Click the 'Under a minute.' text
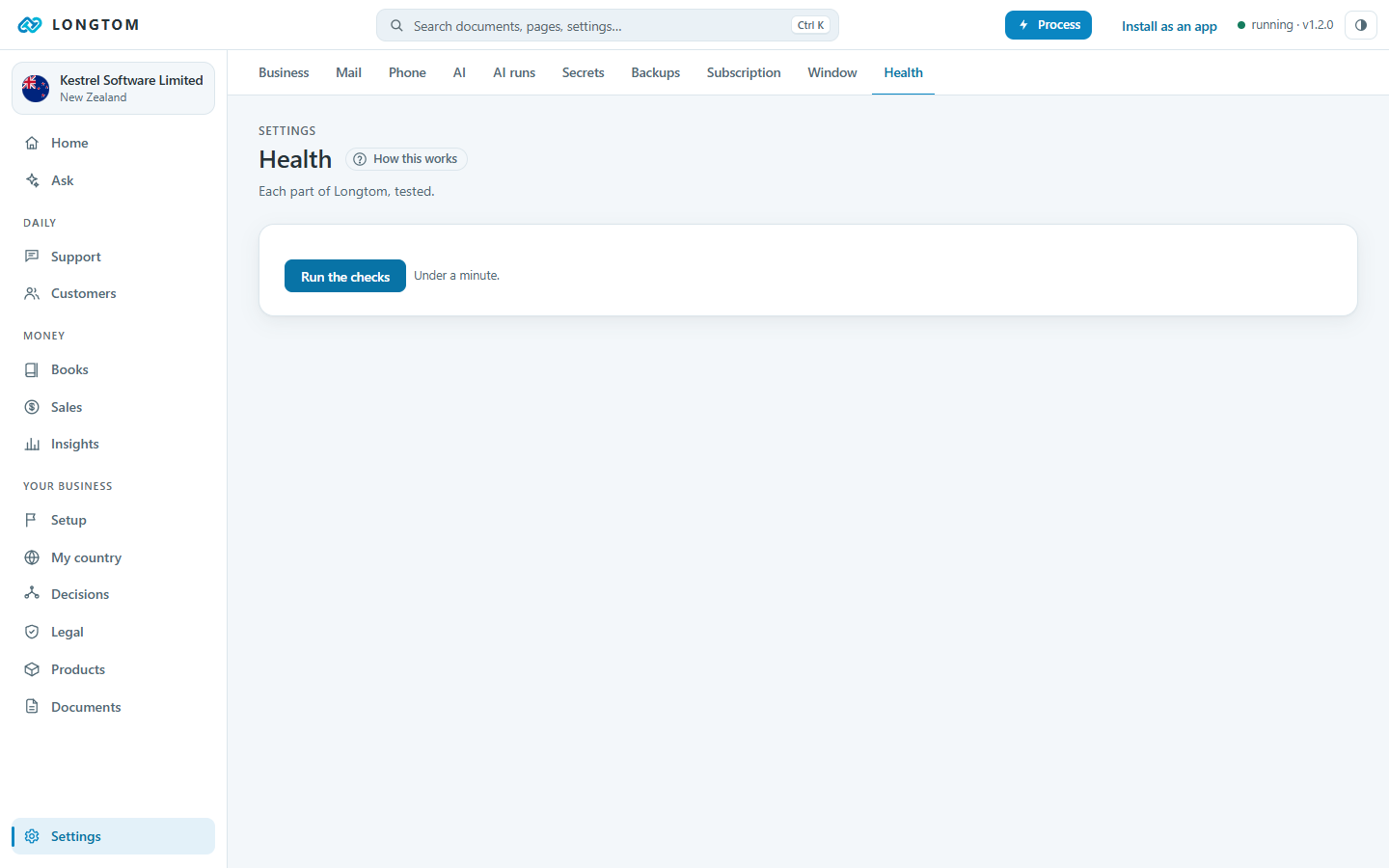The height and width of the screenshot is (868, 1389). [457, 276]
